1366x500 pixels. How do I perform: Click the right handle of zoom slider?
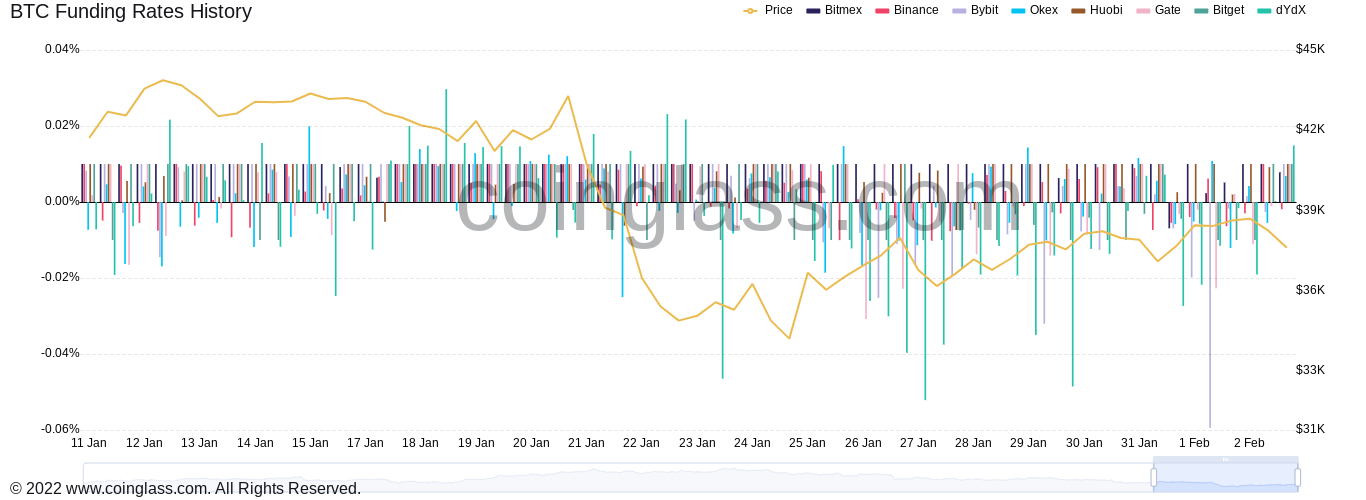(1297, 478)
